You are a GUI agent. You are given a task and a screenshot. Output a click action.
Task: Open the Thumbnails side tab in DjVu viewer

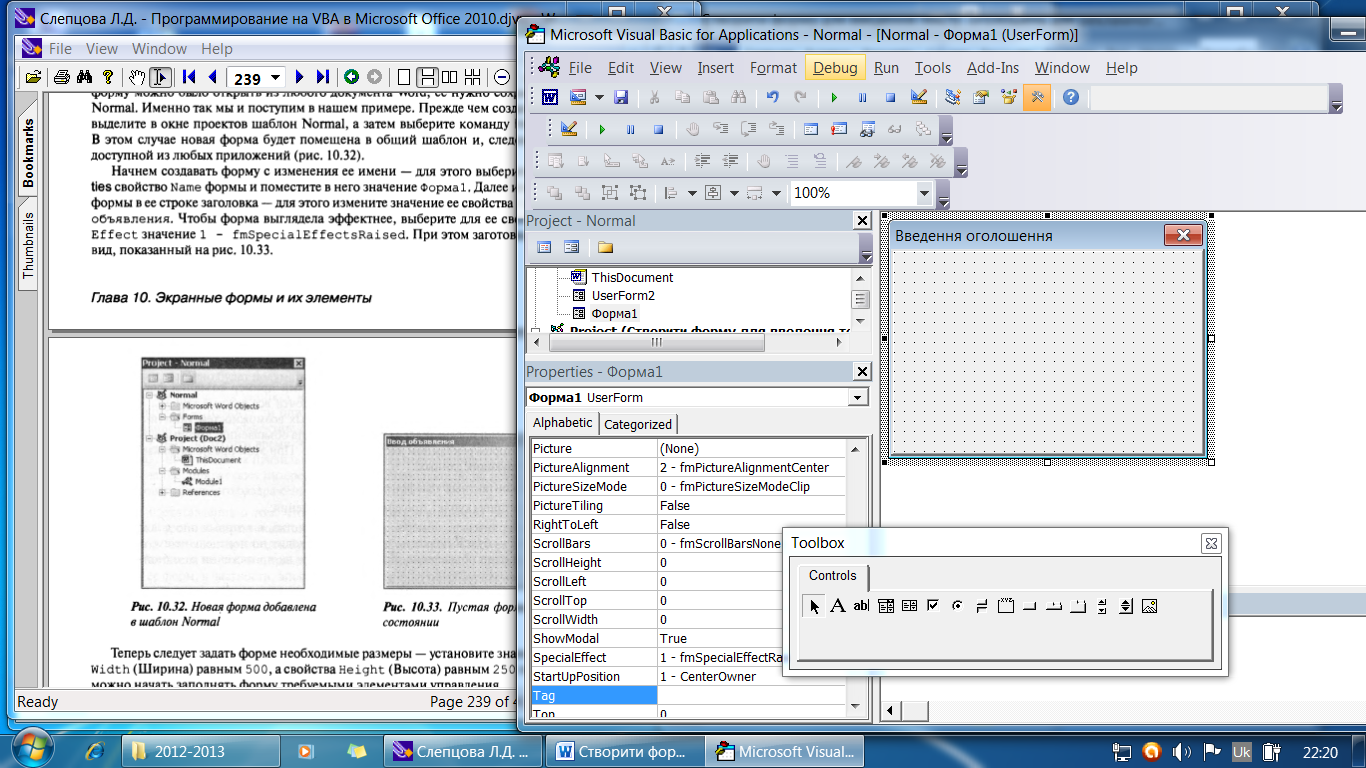tap(27, 243)
